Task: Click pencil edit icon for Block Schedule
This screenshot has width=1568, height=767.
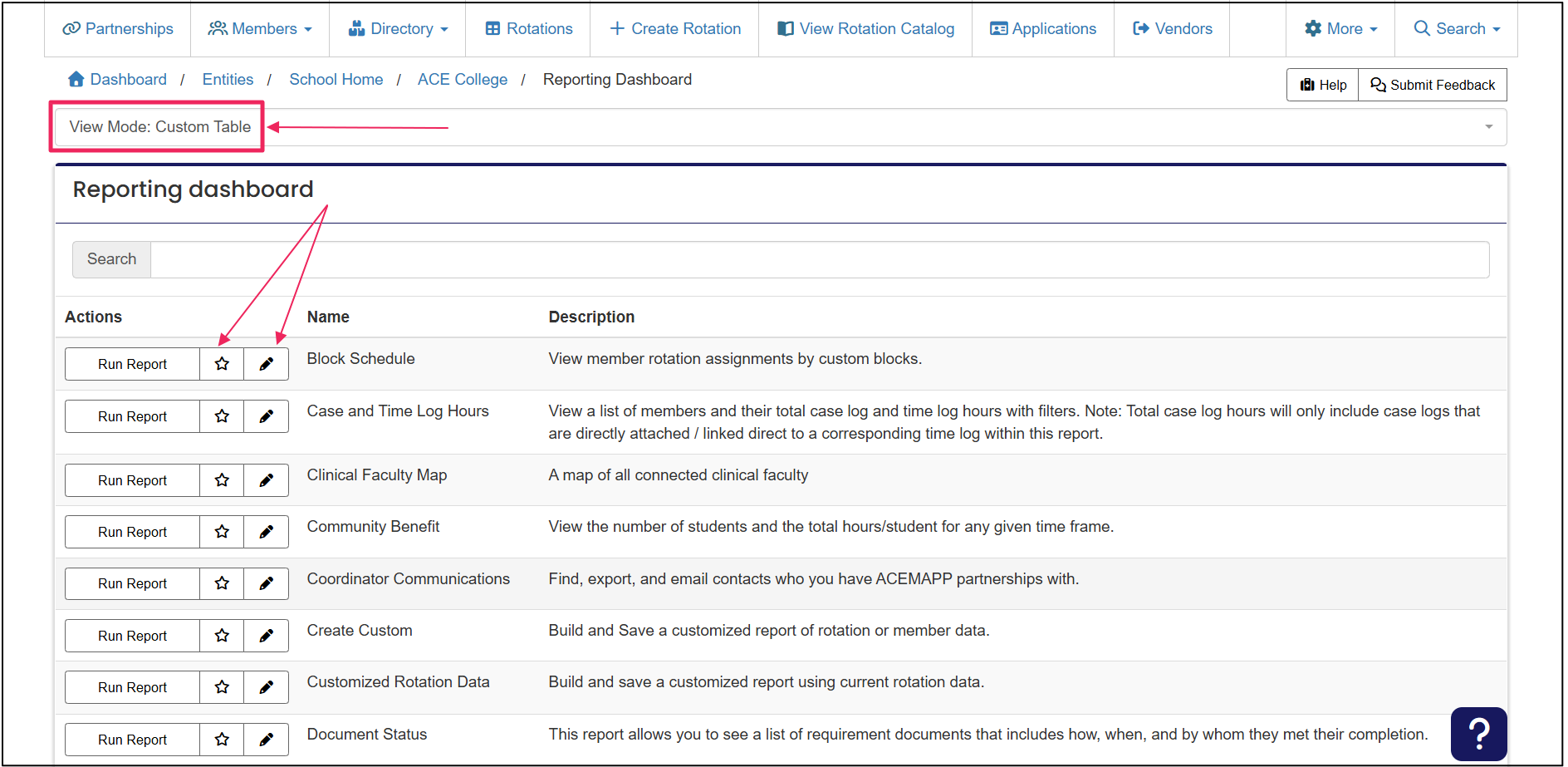Action: coord(266,364)
